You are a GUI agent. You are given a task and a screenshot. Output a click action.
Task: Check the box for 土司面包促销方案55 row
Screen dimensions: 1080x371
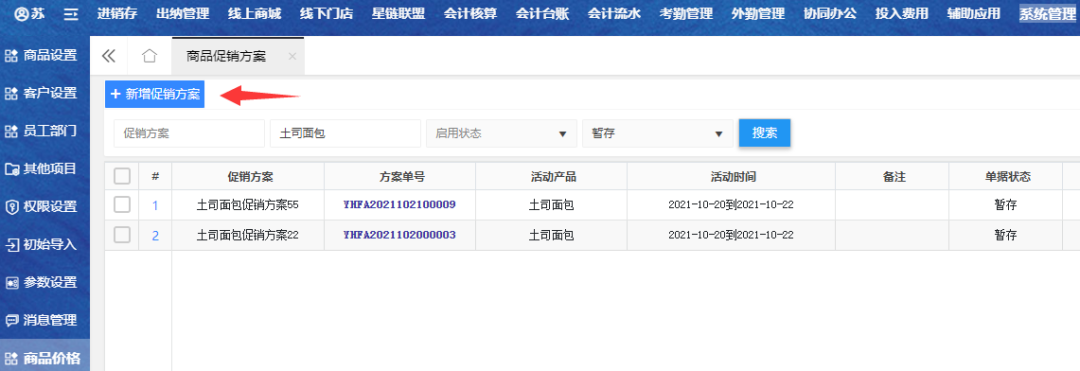122,204
